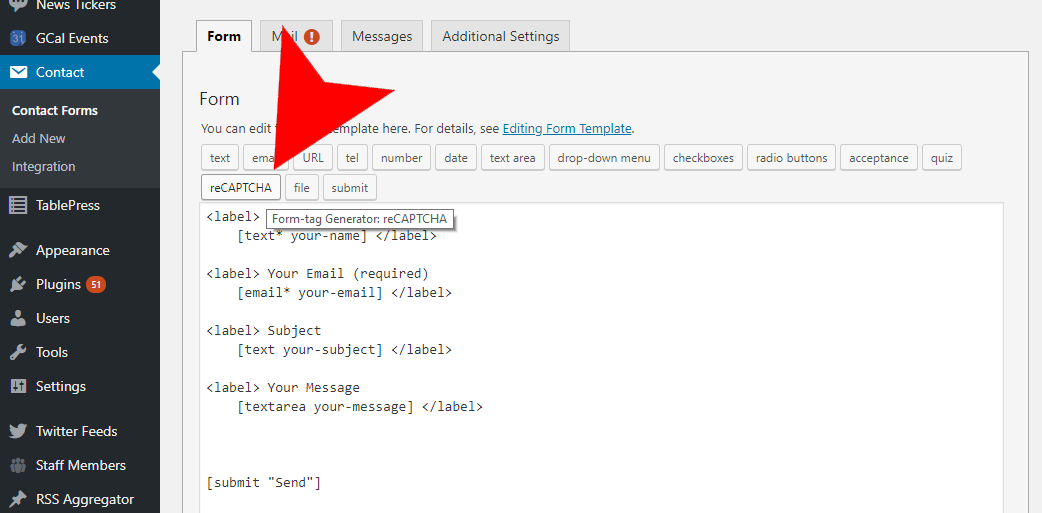
Task: Switch to the Form tab
Action: [224, 36]
